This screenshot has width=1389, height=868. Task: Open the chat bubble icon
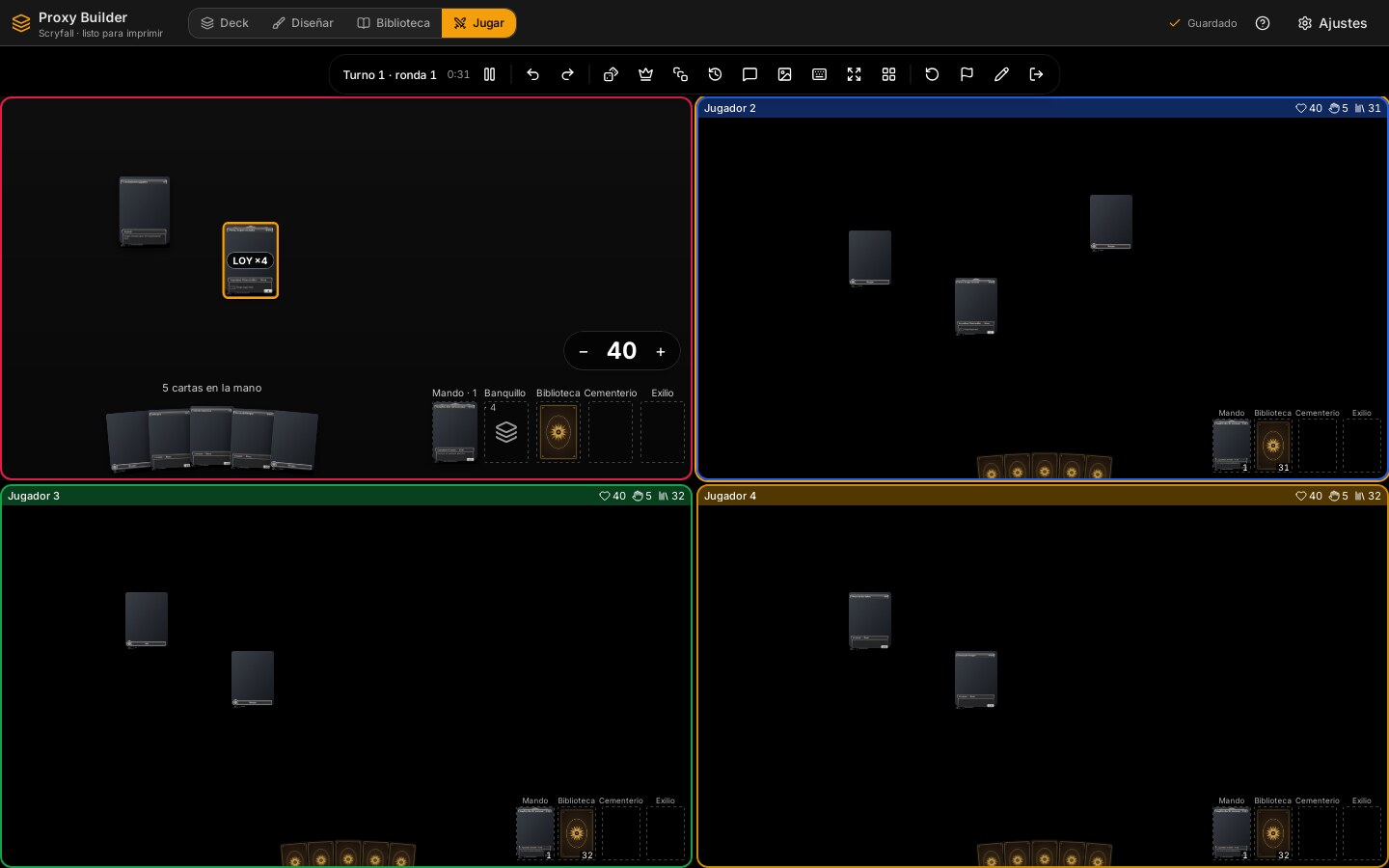point(749,74)
